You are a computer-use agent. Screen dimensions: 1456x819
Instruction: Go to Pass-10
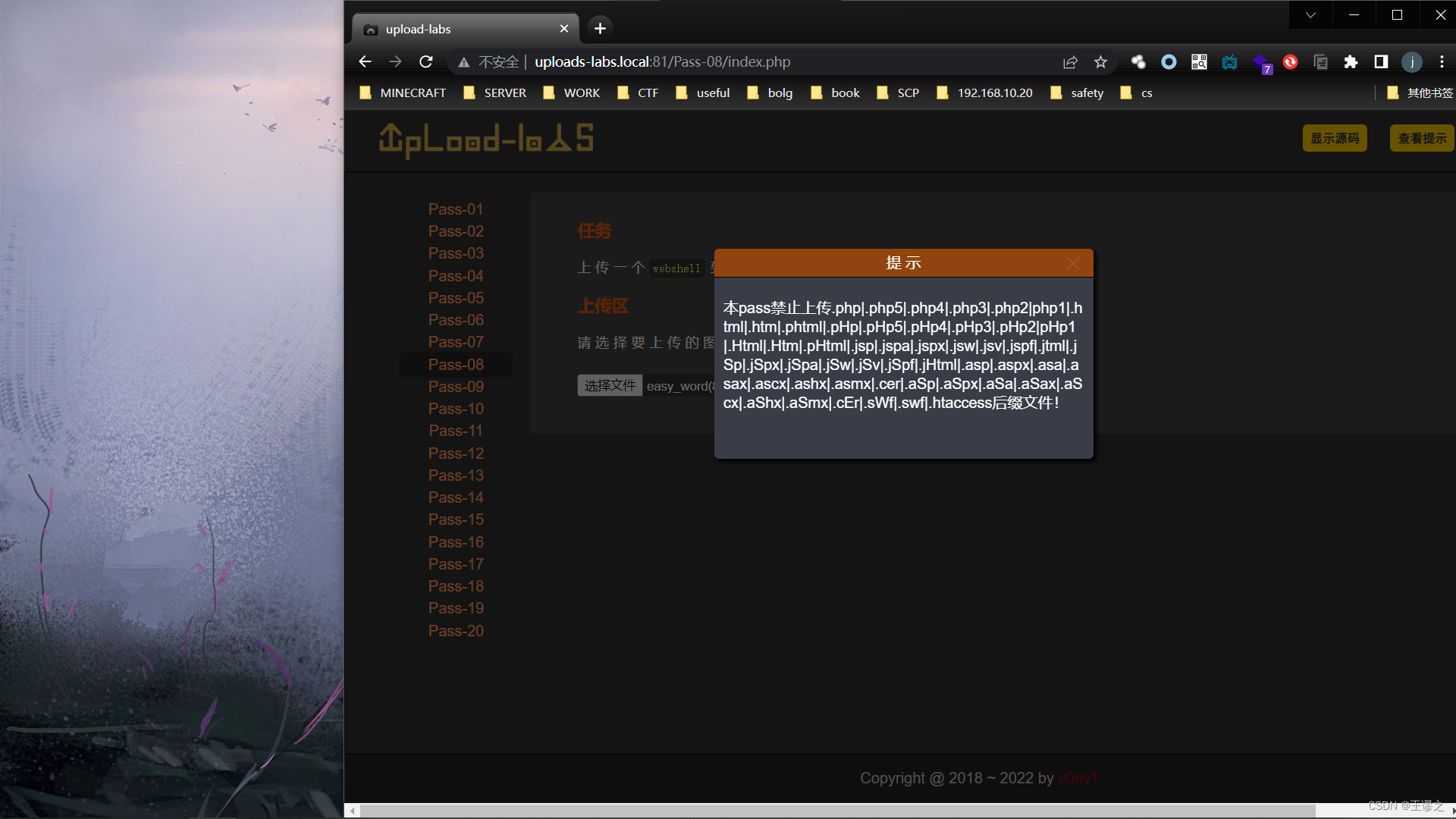coord(456,409)
